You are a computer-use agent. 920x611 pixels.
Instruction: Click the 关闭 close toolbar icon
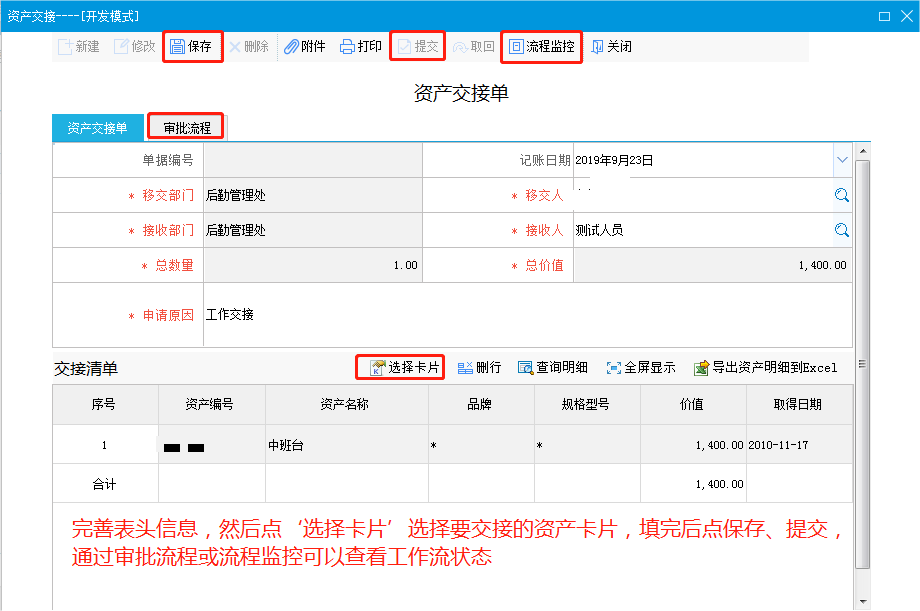pyautogui.click(x=611, y=47)
